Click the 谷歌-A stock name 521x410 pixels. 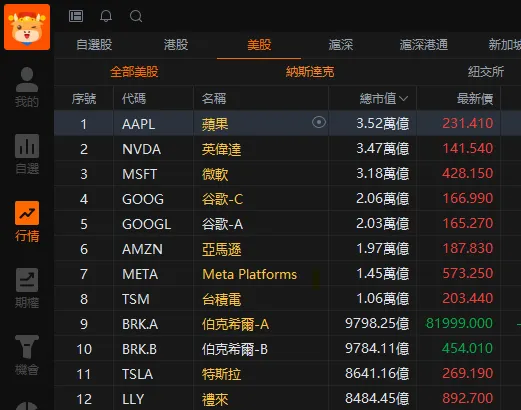tap(222, 224)
